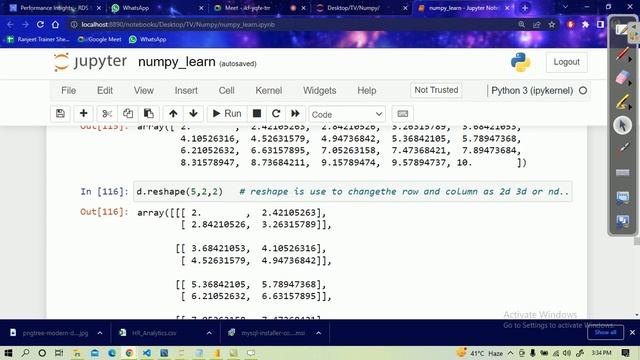This screenshot has width=640, height=360.
Task: Open the on-screen keyboard tool in annotation bar
Action: point(622,172)
